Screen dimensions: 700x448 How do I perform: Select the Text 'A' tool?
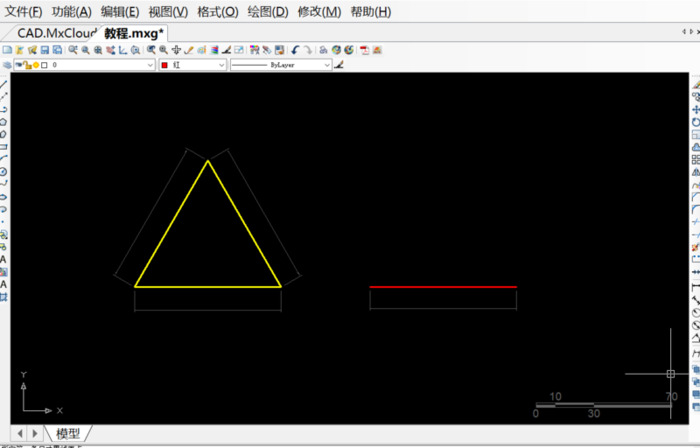click(4, 258)
